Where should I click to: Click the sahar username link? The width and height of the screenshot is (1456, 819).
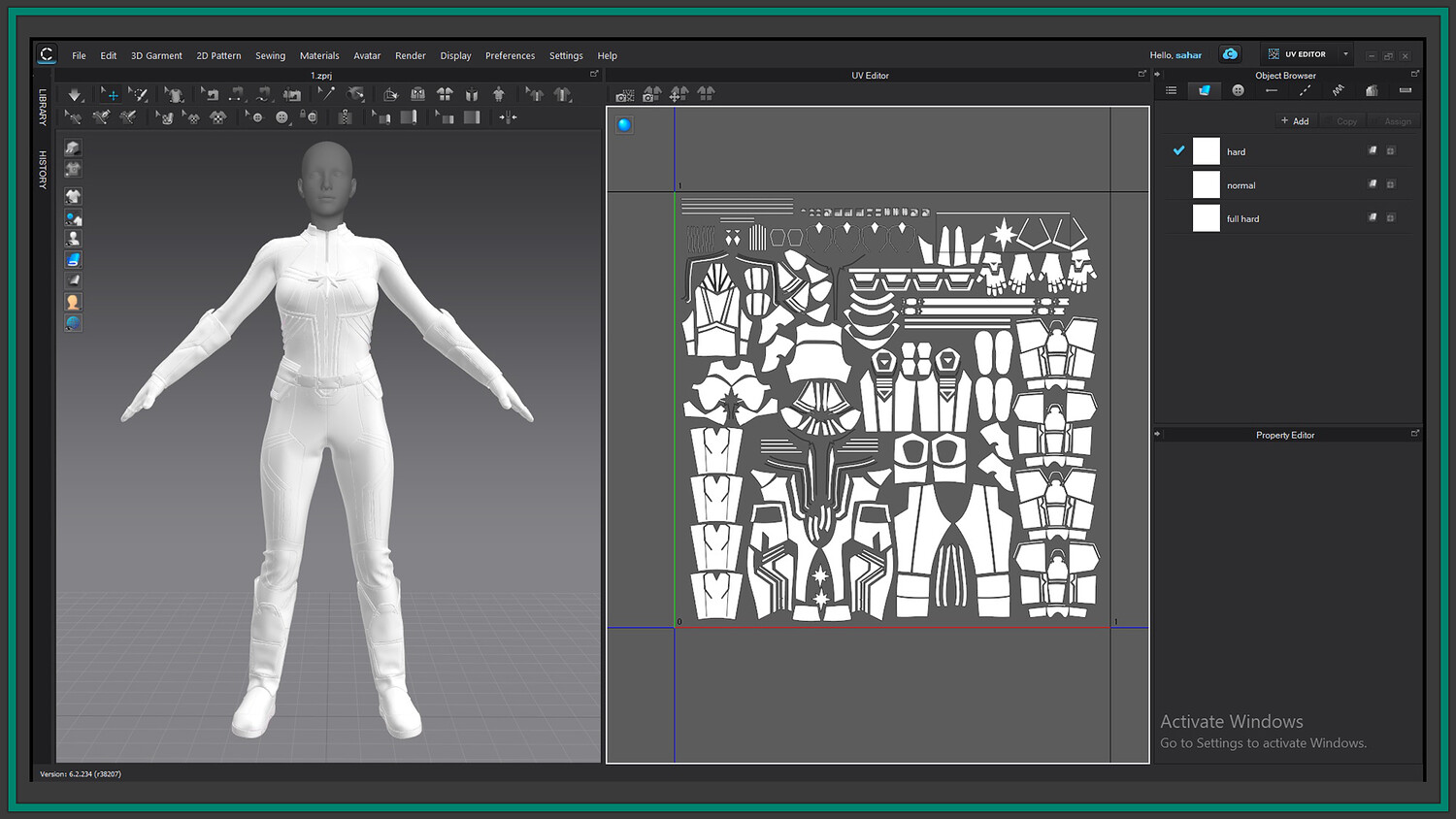pyautogui.click(x=1188, y=55)
